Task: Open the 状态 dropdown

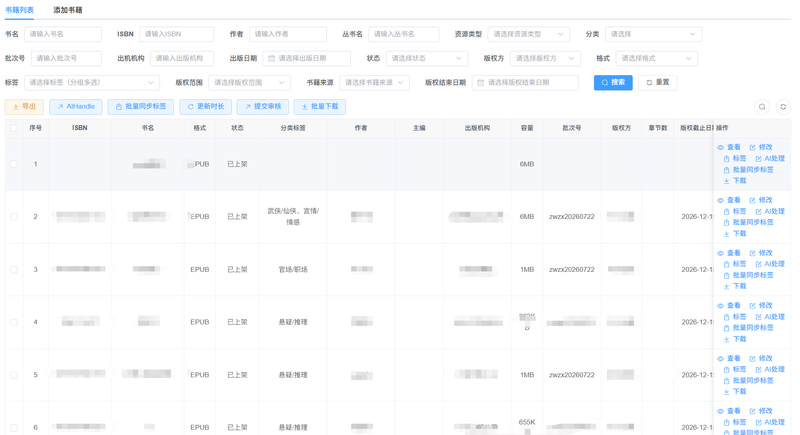Action: click(427, 58)
